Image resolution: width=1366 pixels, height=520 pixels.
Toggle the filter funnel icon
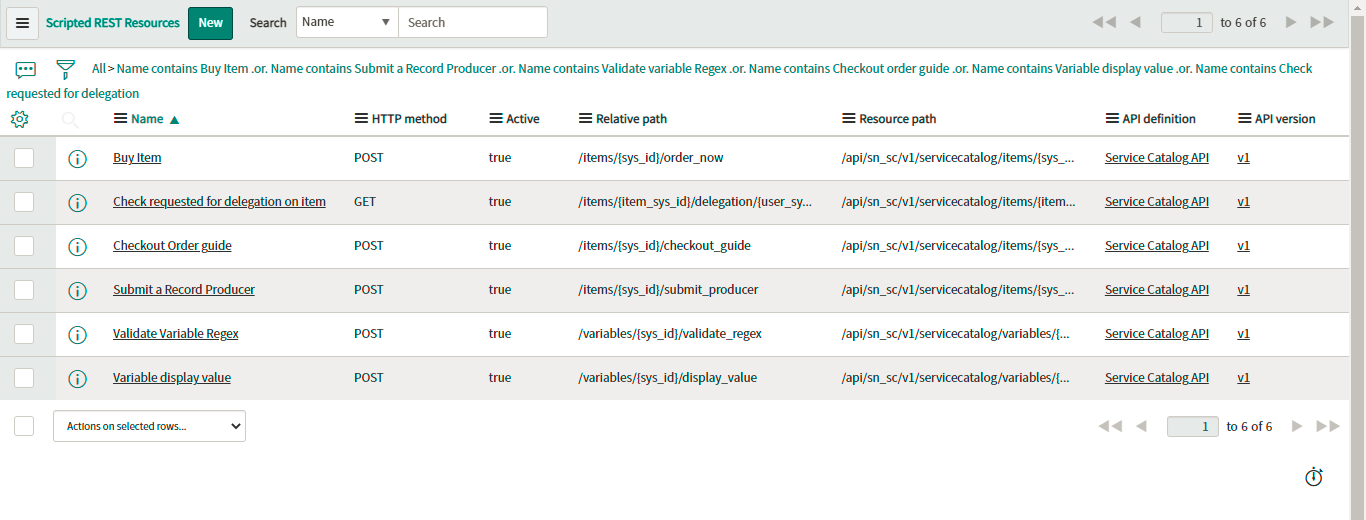[65, 70]
